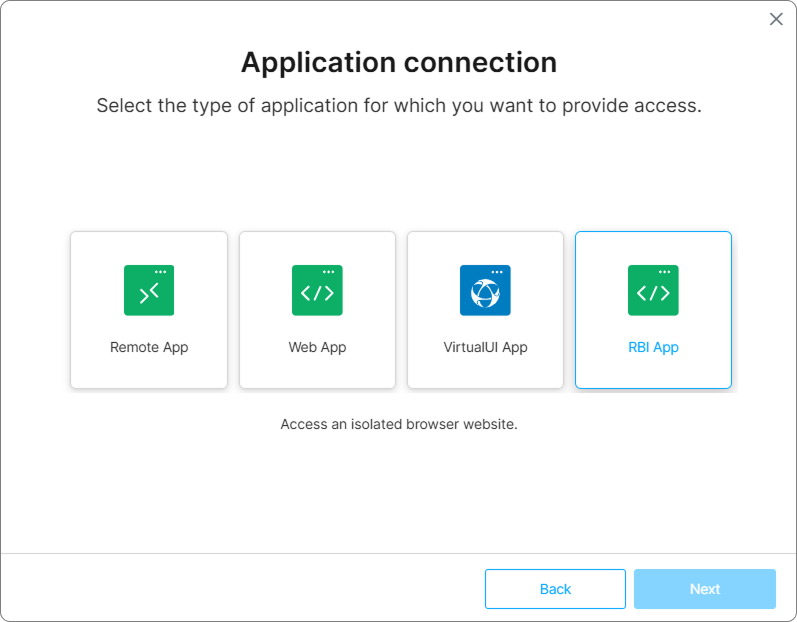
Task: Click the 'Select the type of application' subtitle
Action: [399, 106]
